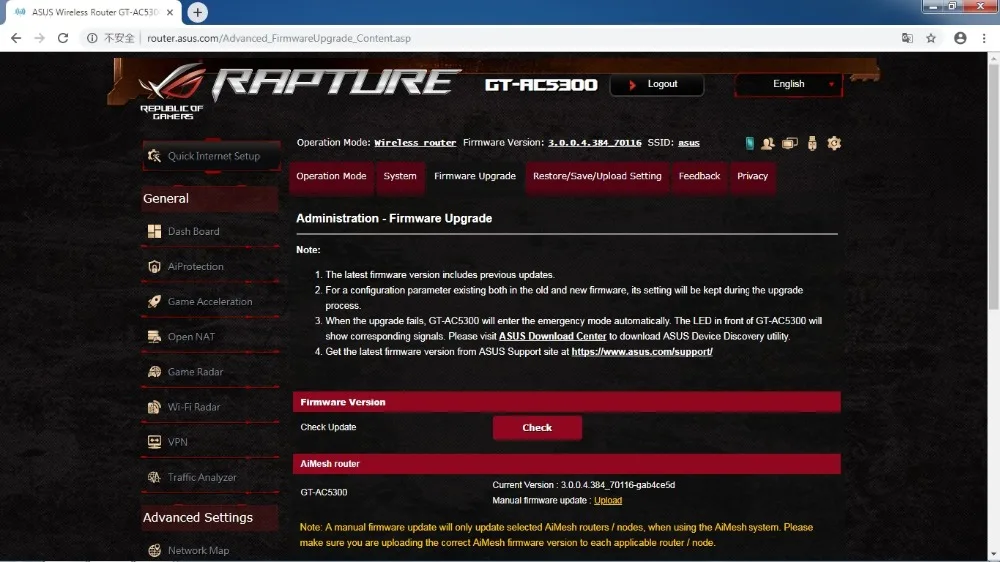Bookmark this page with the star icon

[931, 38]
